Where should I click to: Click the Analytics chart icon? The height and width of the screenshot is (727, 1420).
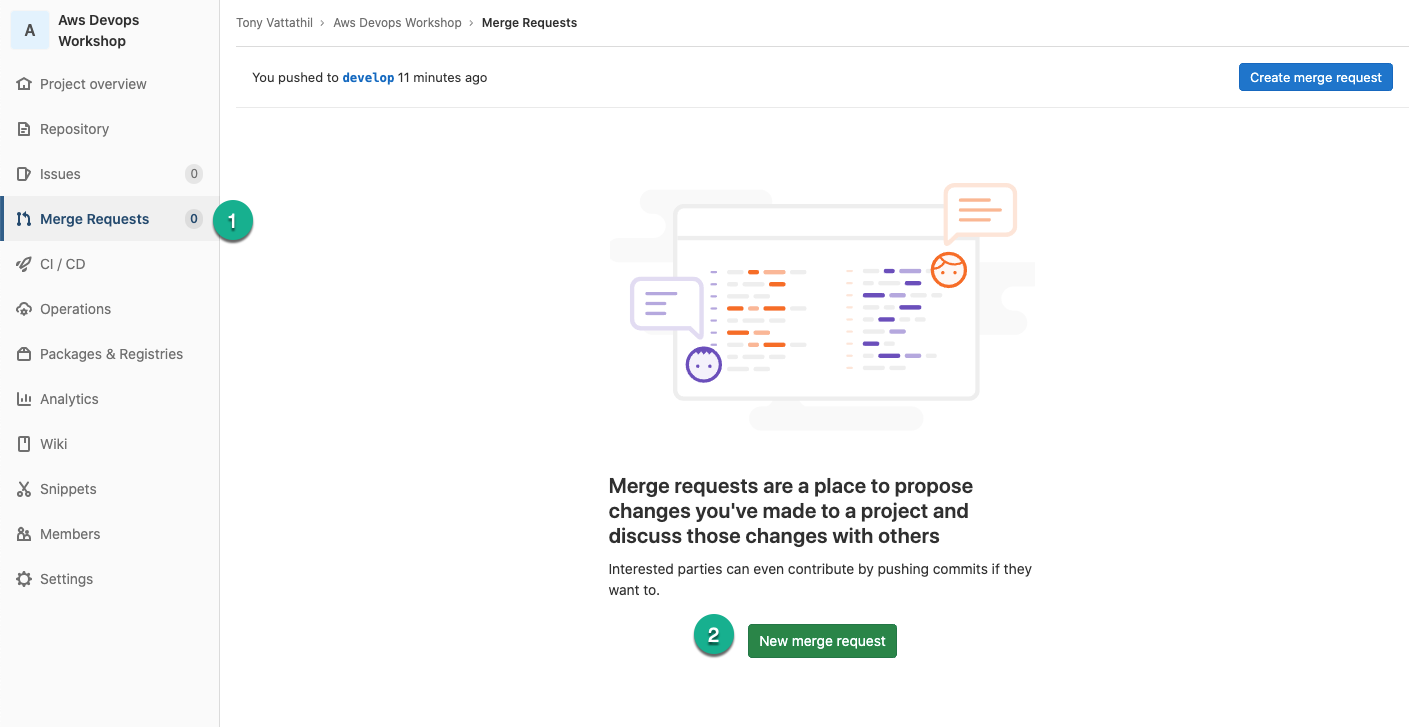tap(25, 399)
